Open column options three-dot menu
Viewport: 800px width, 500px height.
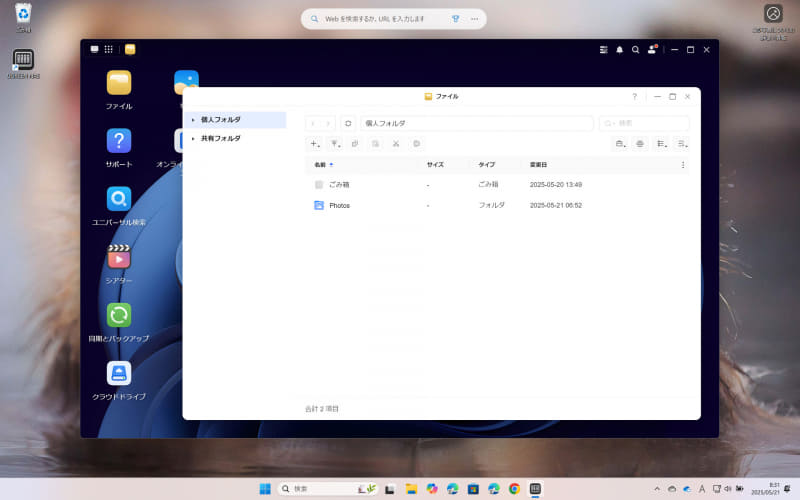point(683,165)
